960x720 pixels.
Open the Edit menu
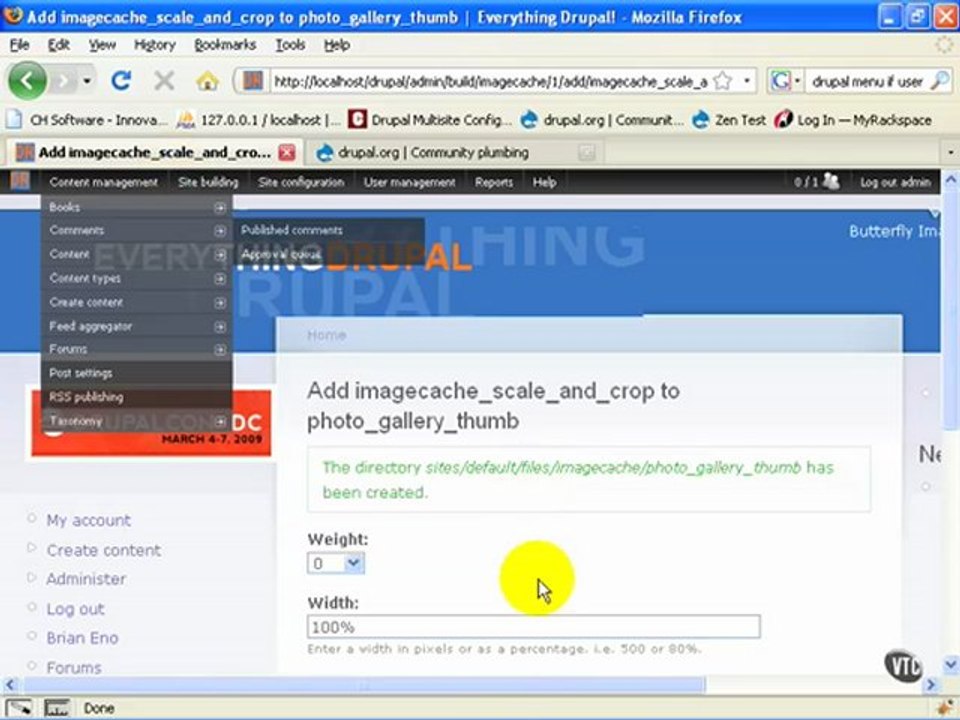[x=58, y=45]
